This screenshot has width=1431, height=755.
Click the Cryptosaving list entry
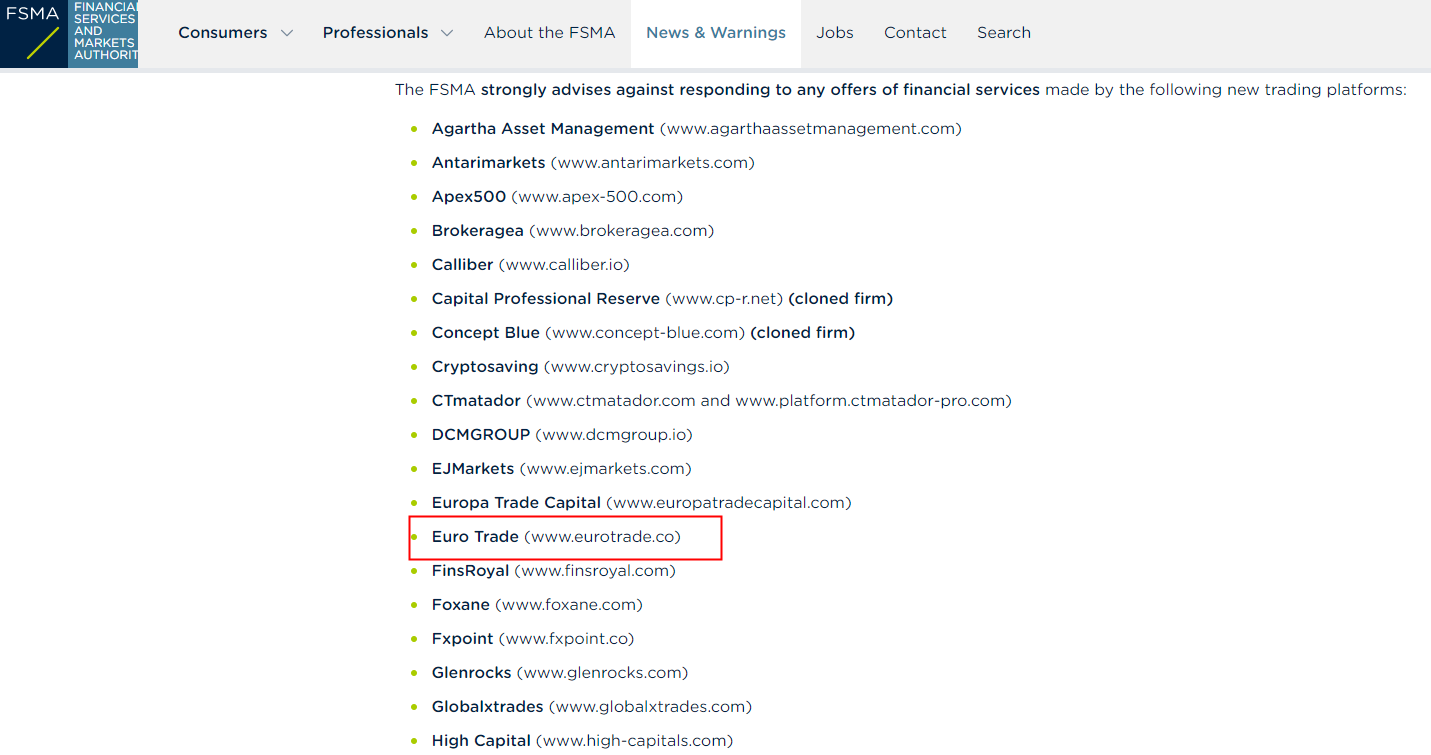pos(581,367)
